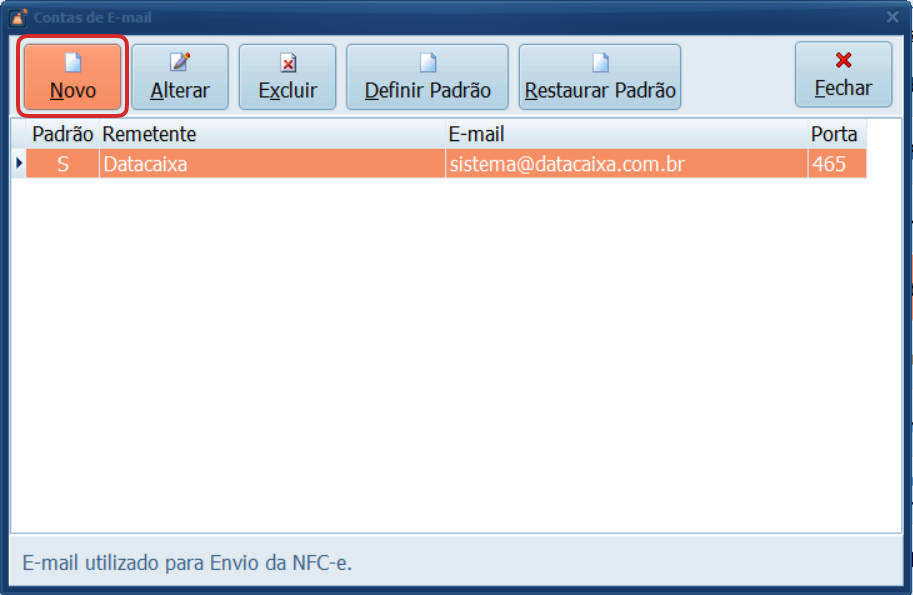Close the window with the title bar X

[x=892, y=17]
